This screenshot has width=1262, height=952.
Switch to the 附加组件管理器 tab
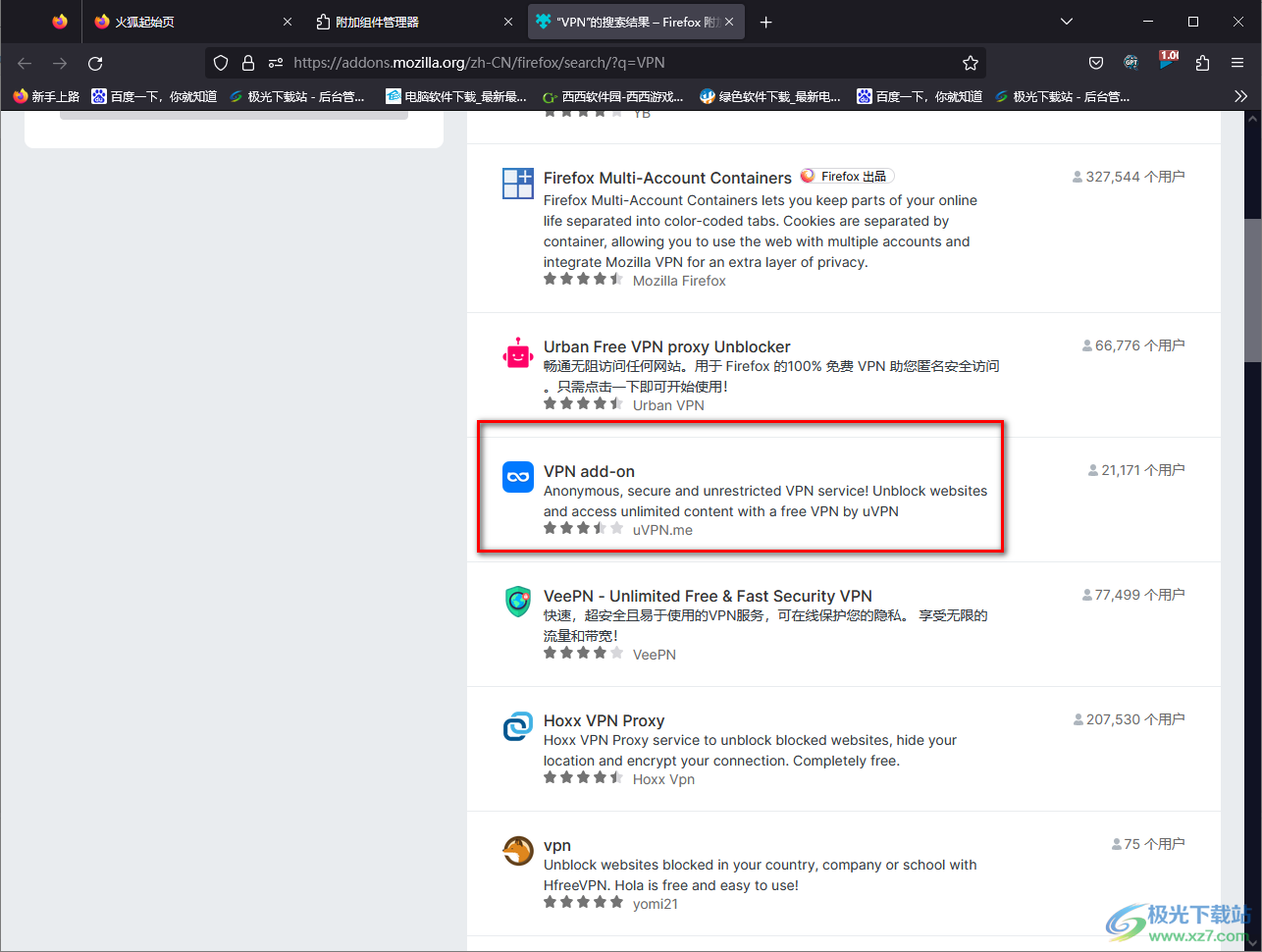click(x=413, y=22)
